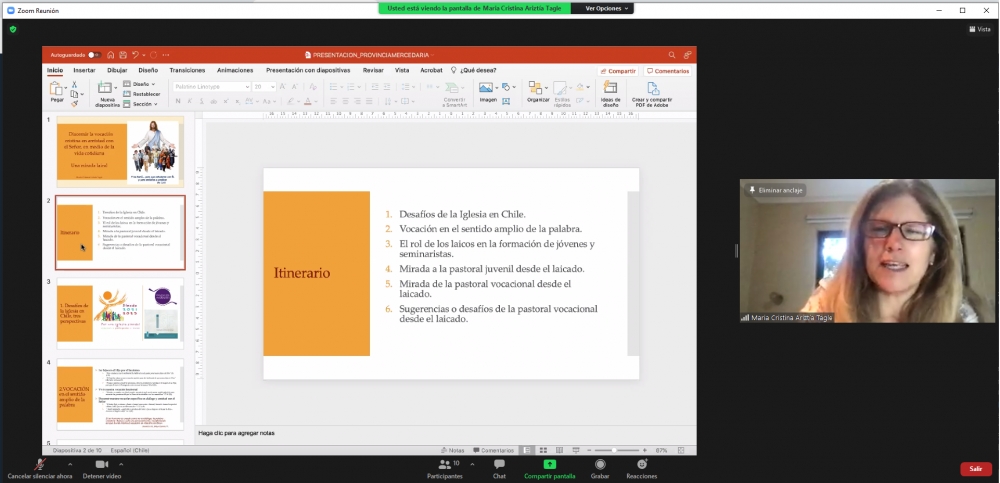Open the Reacciones menu

(641, 465)
